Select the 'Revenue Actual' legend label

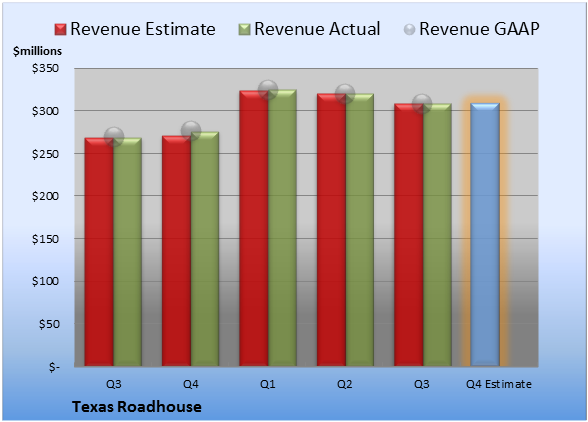click(317, 29)
